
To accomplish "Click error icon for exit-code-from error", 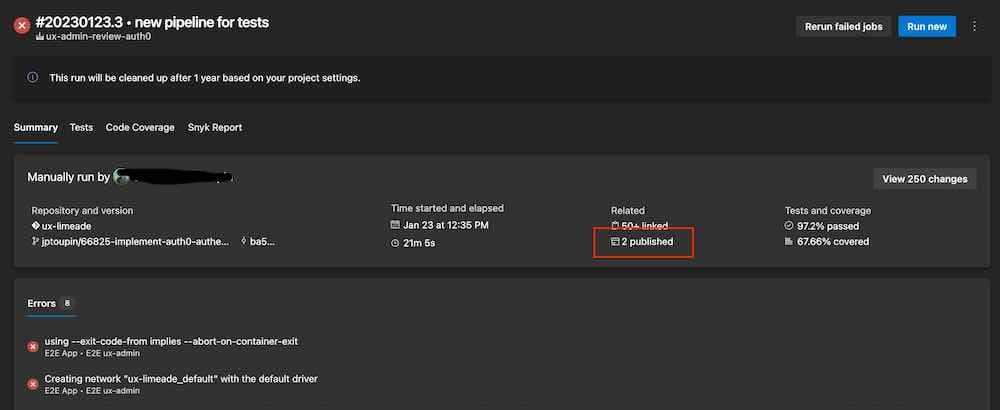I will [33, 347].
